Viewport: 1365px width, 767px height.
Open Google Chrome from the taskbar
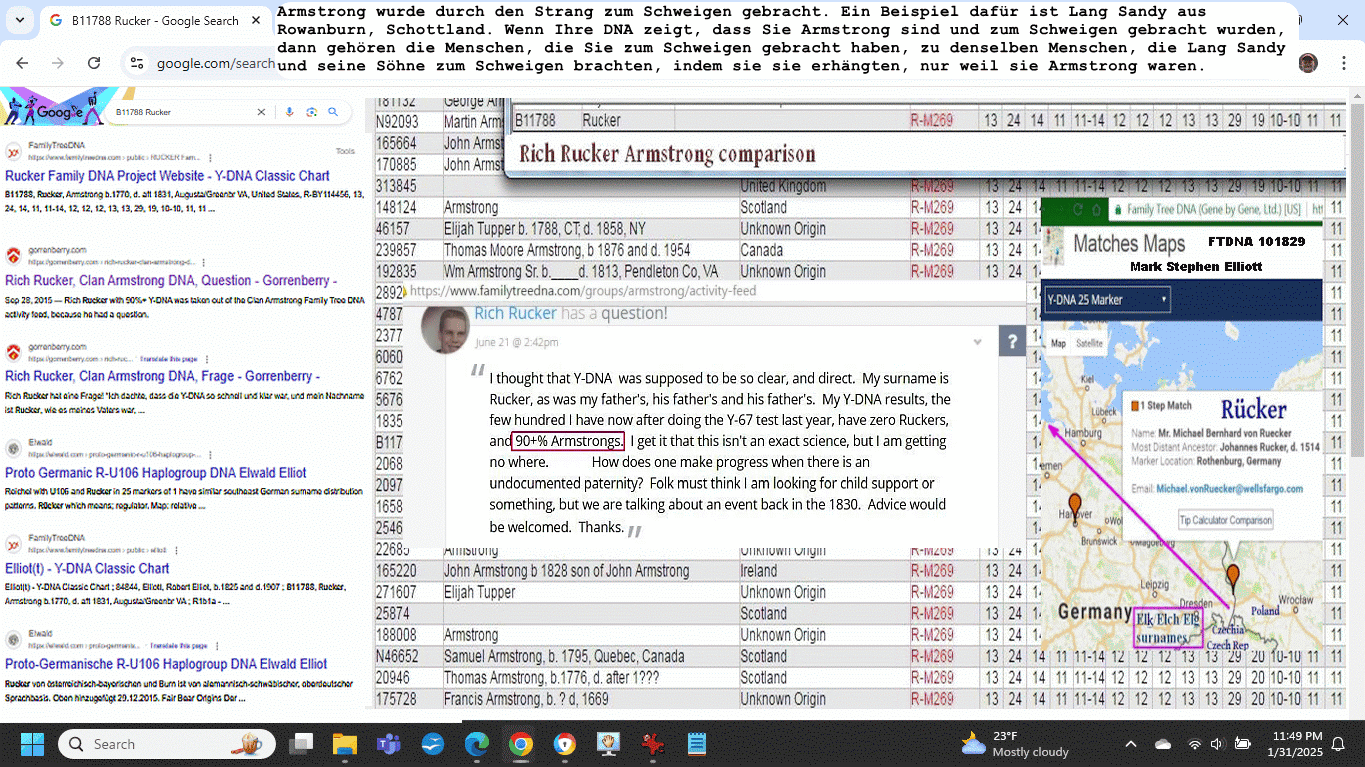click(x=520, y=744)
